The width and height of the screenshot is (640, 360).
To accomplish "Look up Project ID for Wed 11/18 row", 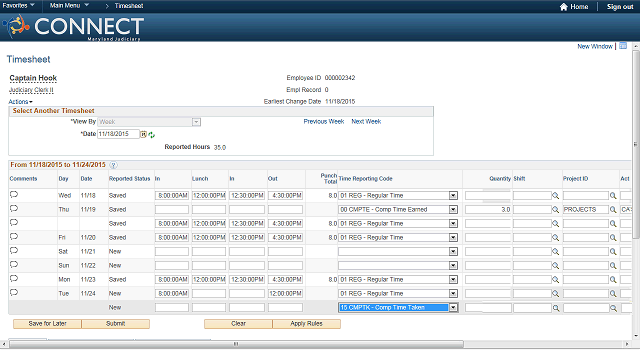I will click(x=613, y=196).
